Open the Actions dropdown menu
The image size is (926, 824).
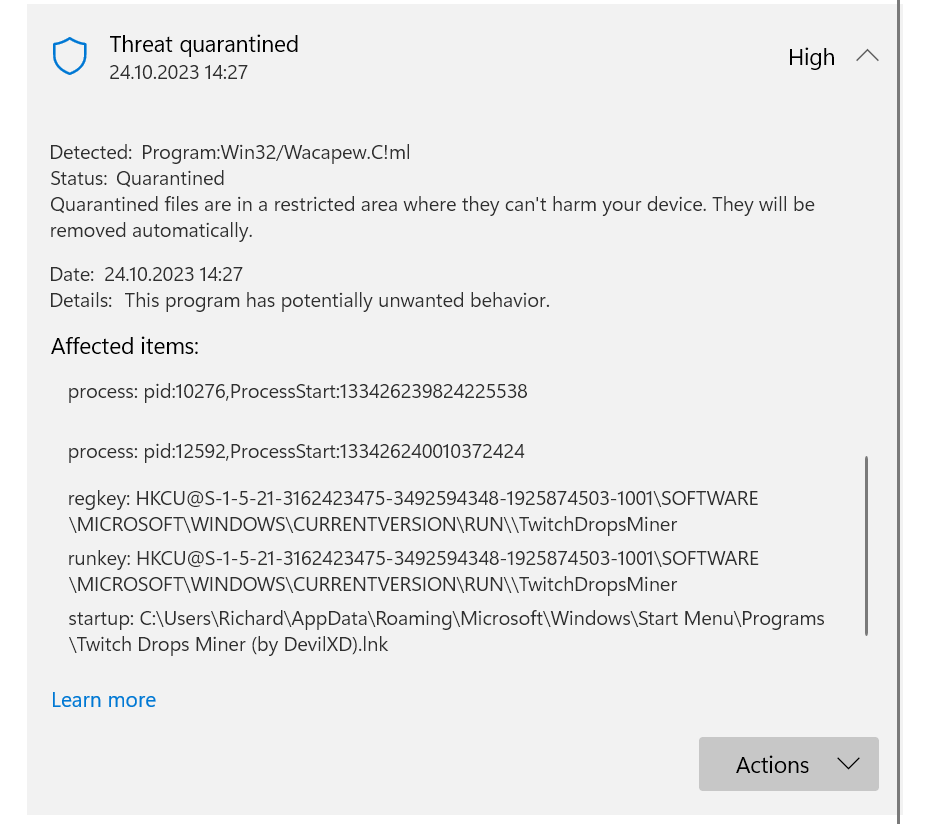coord(789,764)
